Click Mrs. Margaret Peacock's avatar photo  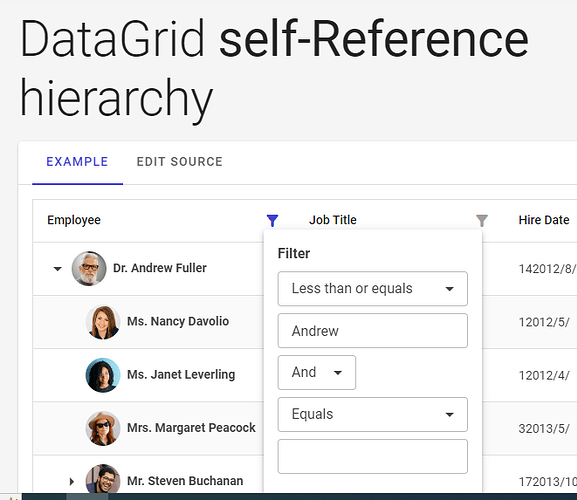pos(103,428)
